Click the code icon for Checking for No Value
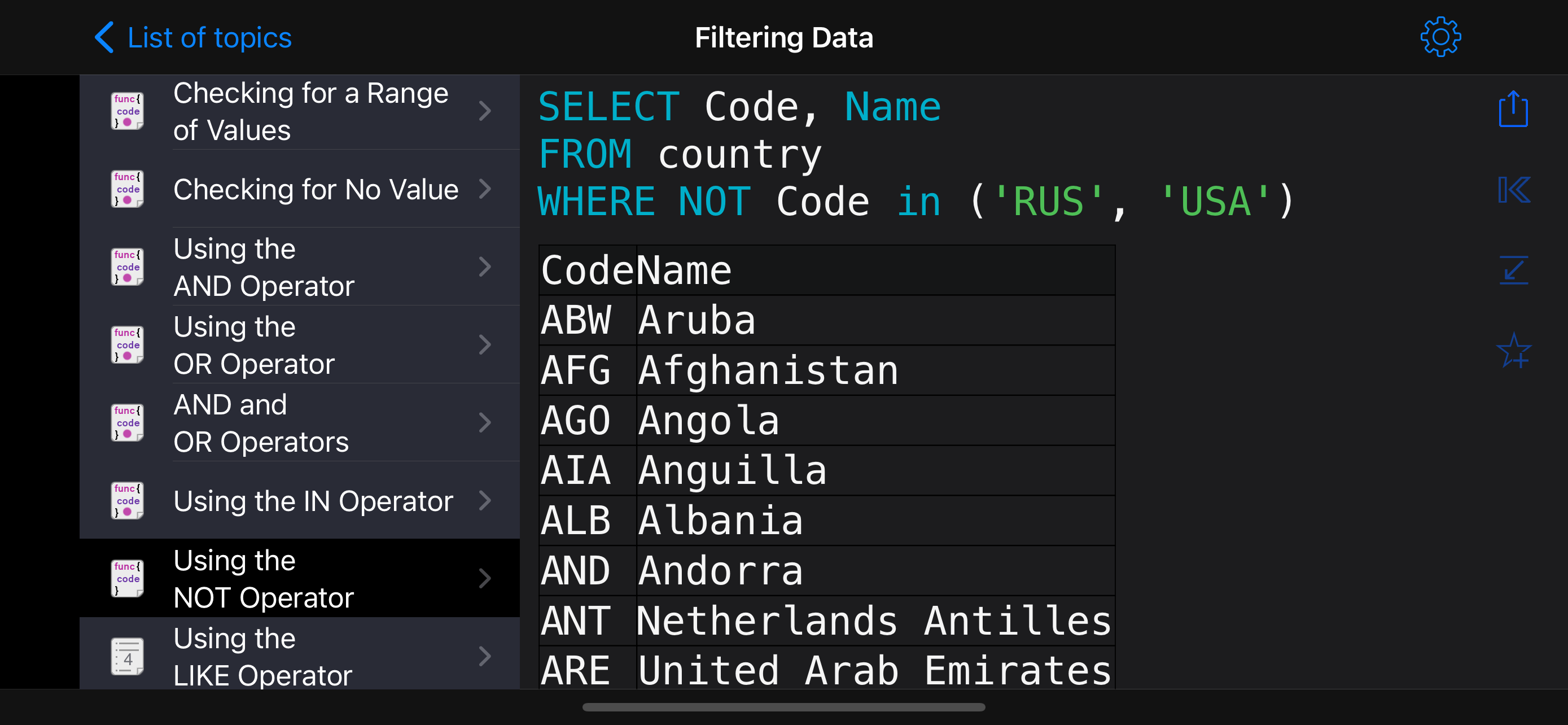The height and width of the screenshot is (725, 1568). coord(127,189)
